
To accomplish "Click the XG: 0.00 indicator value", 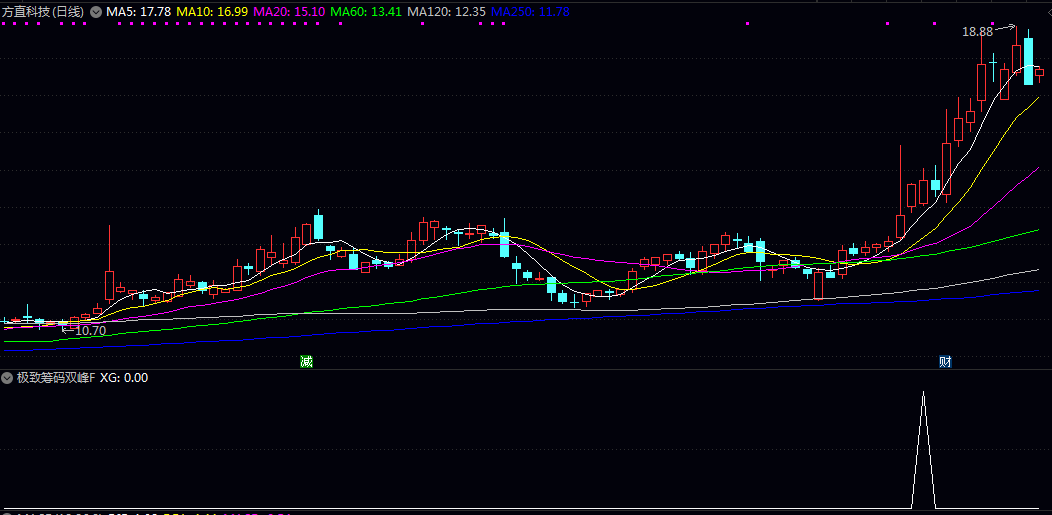I will point(124,378).
